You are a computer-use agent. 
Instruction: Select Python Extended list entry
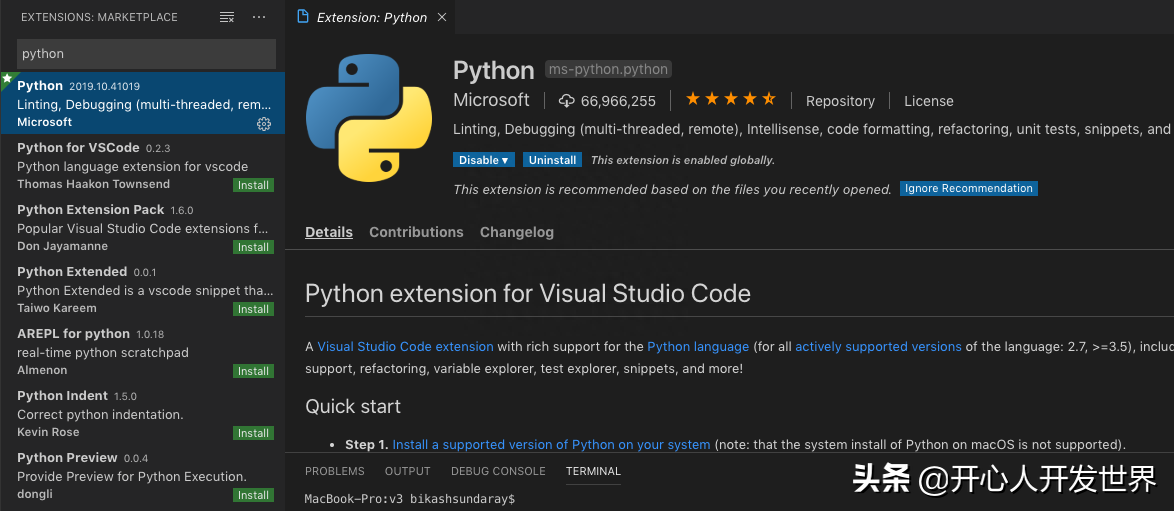142,290
